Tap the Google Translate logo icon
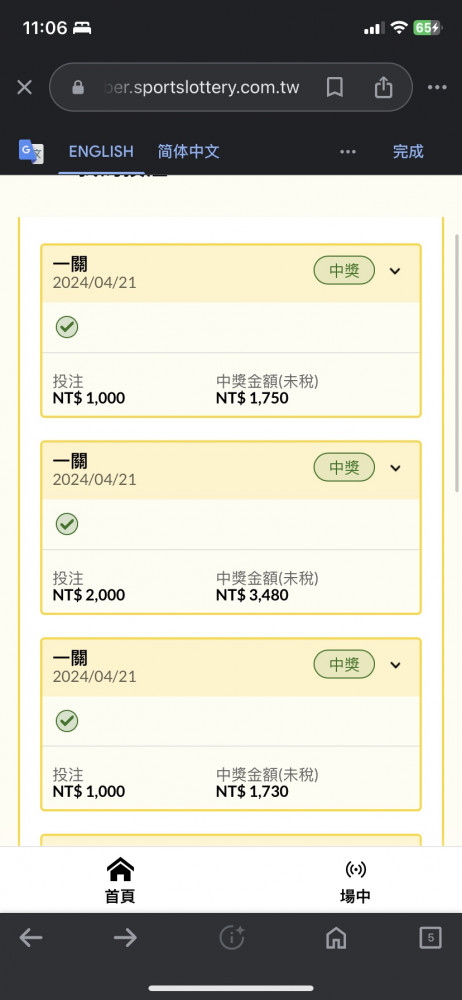The height and width of the screenshot is (1000, 462). point(31,151)
